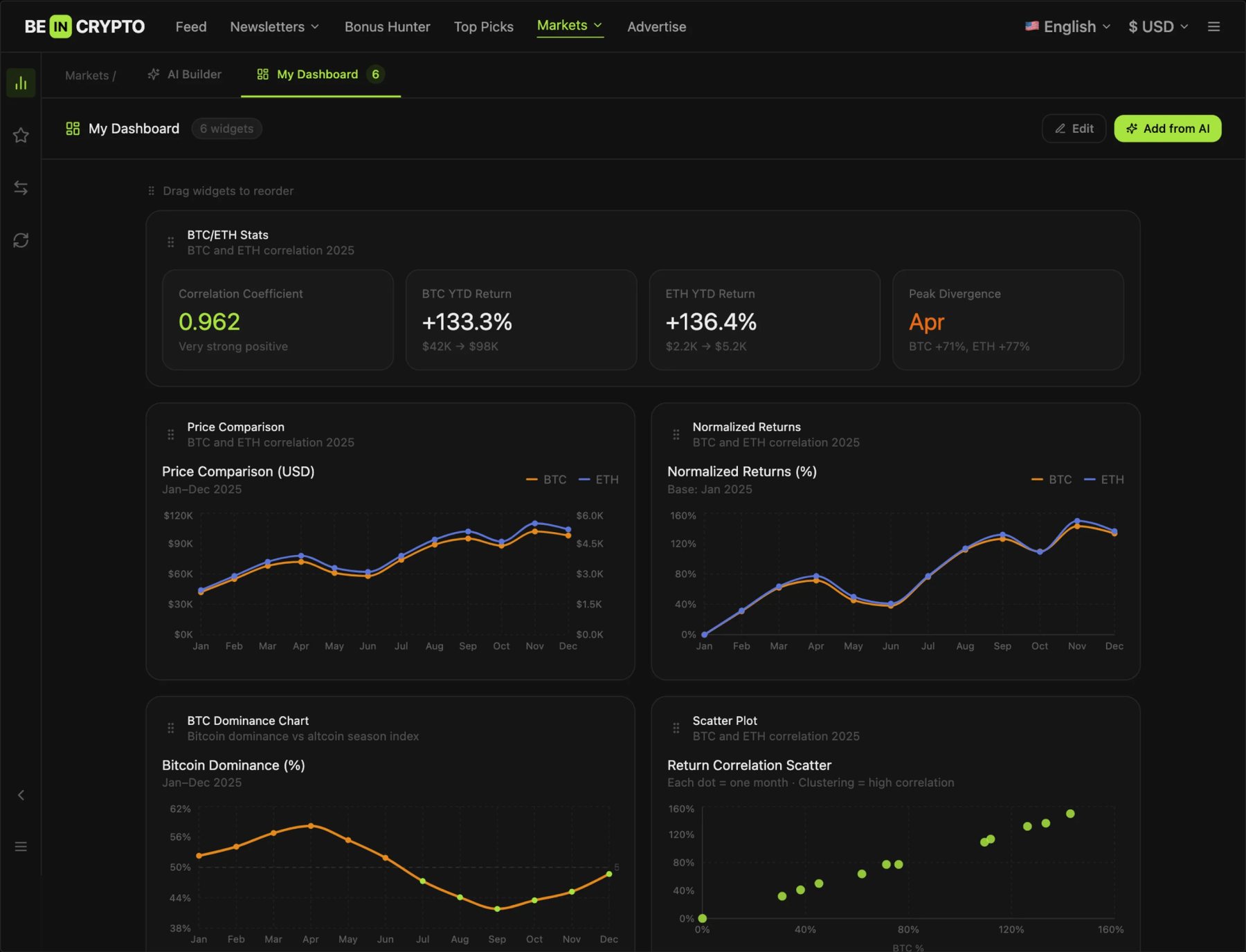Click the refresh cycle icon in sidebar
Screen dimensions: 1246x952
point(21,240)
